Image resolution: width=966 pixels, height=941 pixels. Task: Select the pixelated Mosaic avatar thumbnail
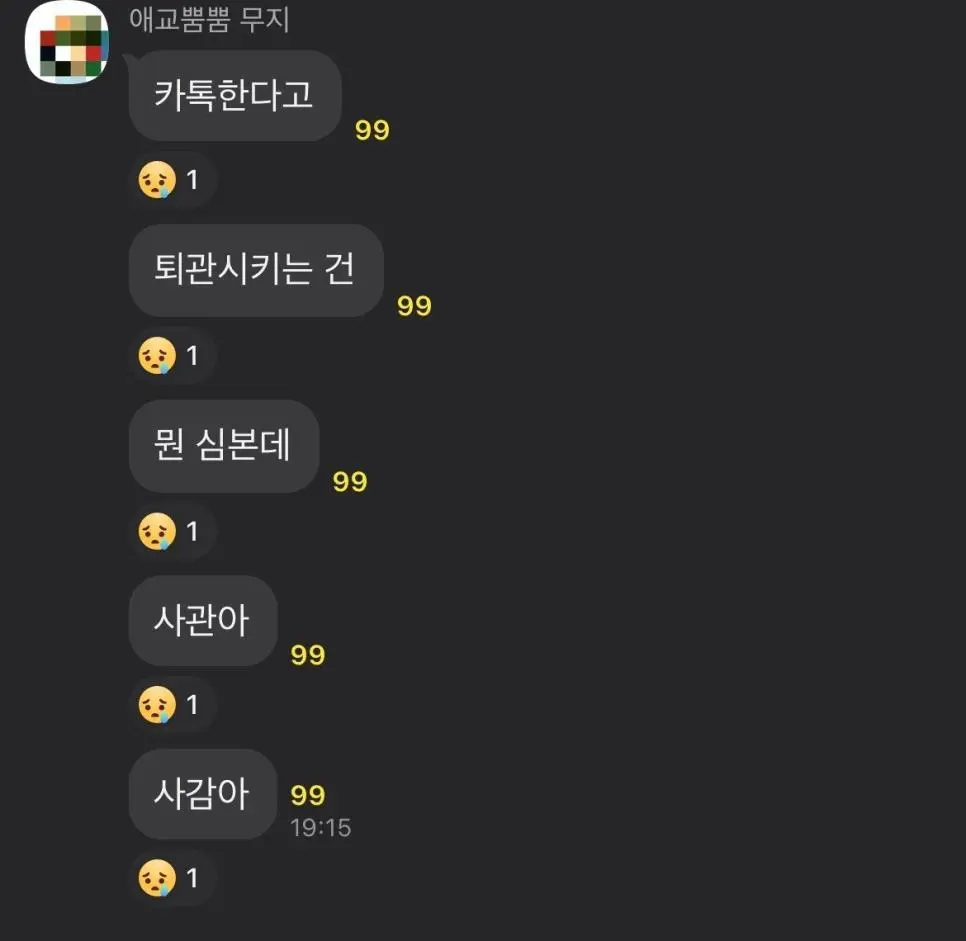coord(66,46)
